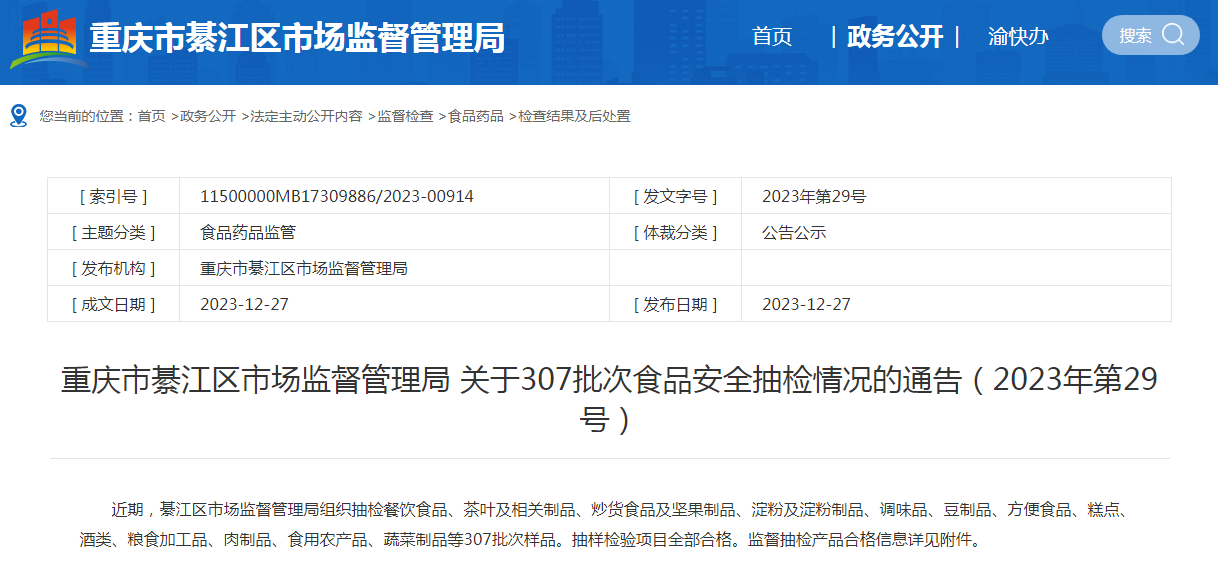Viewport: 1218px width, 565px height.
Task: Click the location pin icon before breadcrumb
Action: (18, 116)
